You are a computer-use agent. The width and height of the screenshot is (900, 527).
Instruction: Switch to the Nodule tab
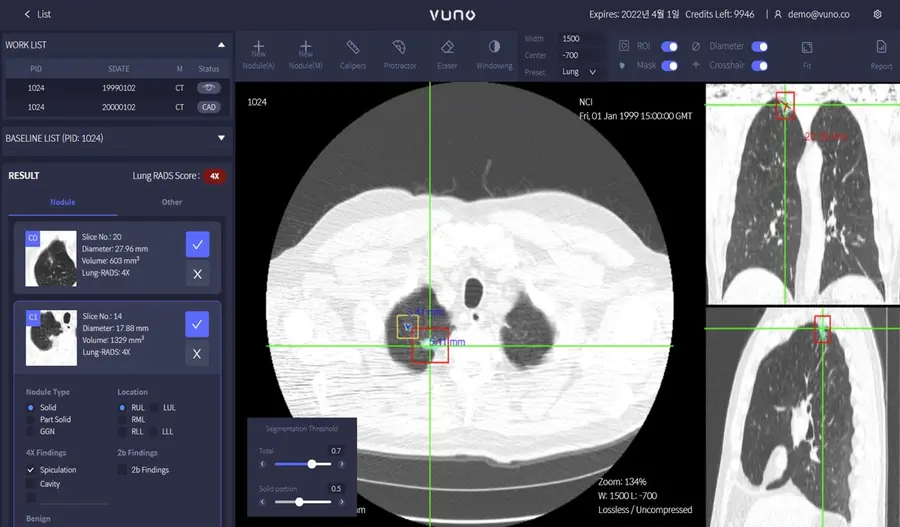pyautogui.click(x=63, y=202)
